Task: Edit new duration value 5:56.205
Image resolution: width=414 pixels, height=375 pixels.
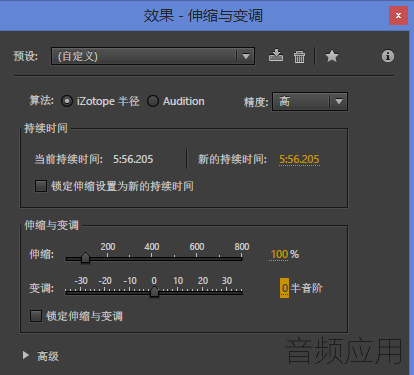Action: pyautogui.click(x=299, y=159)
